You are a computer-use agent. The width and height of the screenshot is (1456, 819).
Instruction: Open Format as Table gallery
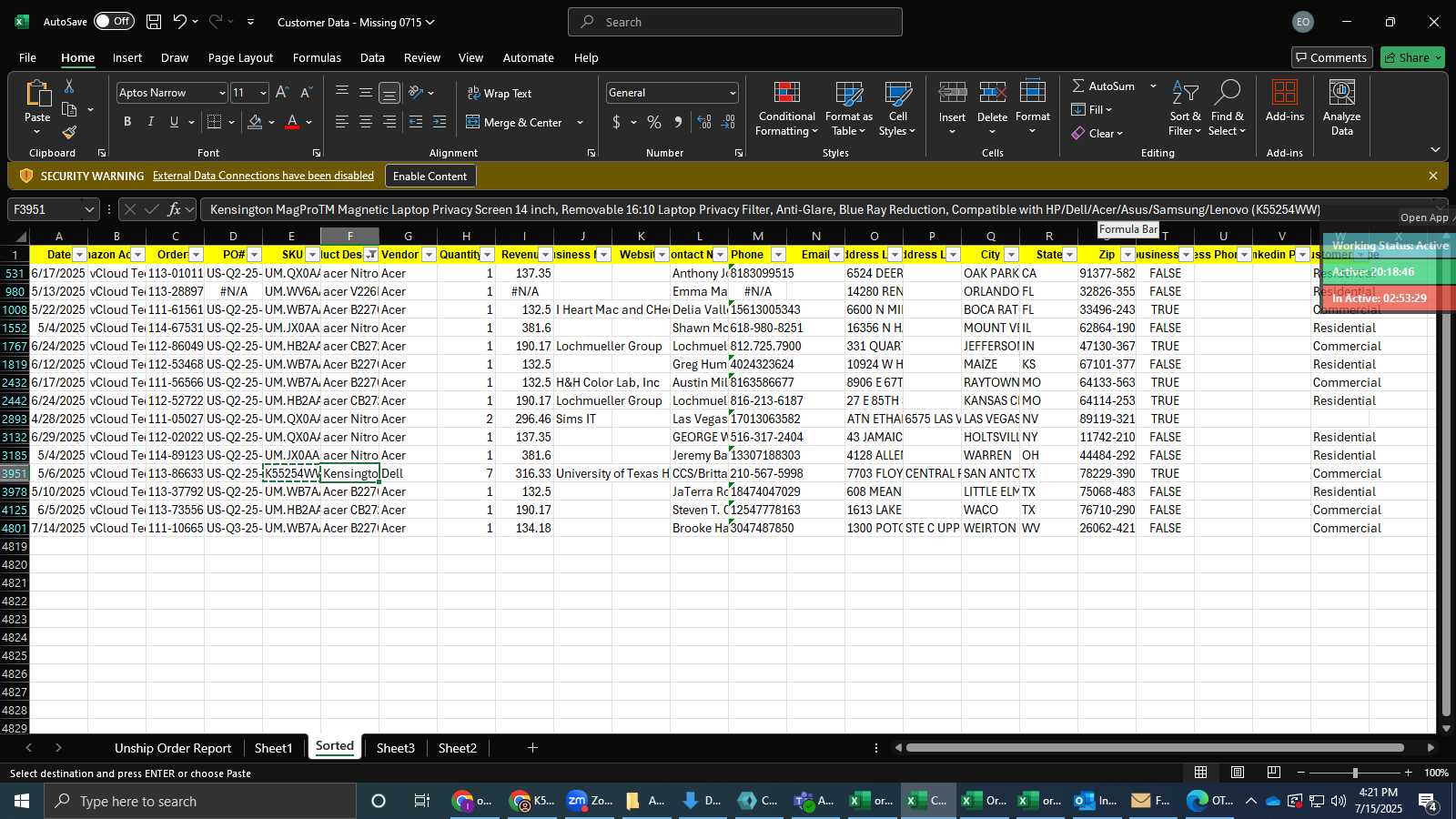click(x=848, y=108)
